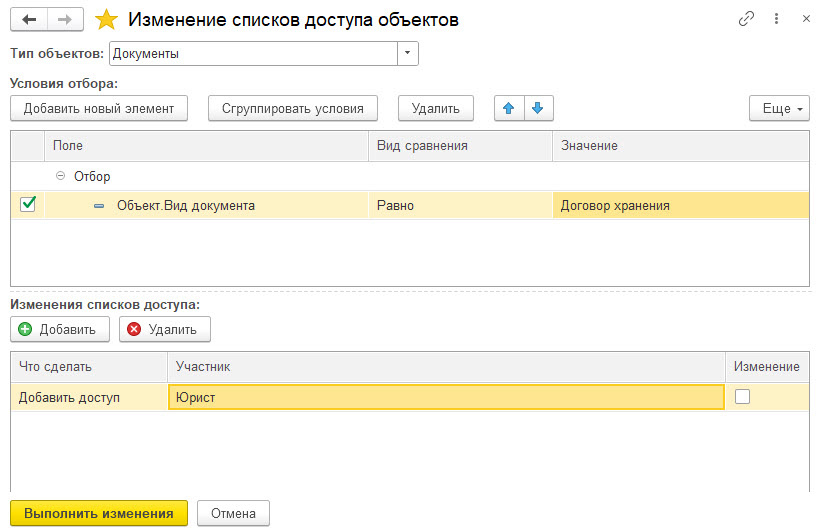This screenshot has height=529, width=820.
Task: Click the Отбор tree row label
Action: tap(92, 177)
